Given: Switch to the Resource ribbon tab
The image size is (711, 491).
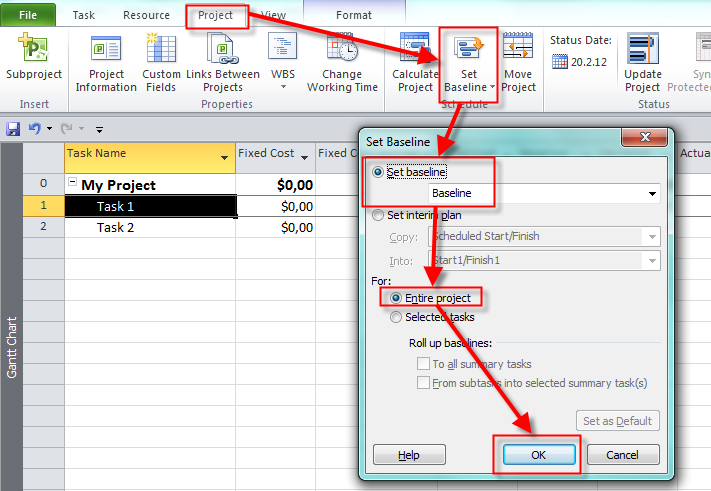Looking at the screenshot, I should [146, 15].
